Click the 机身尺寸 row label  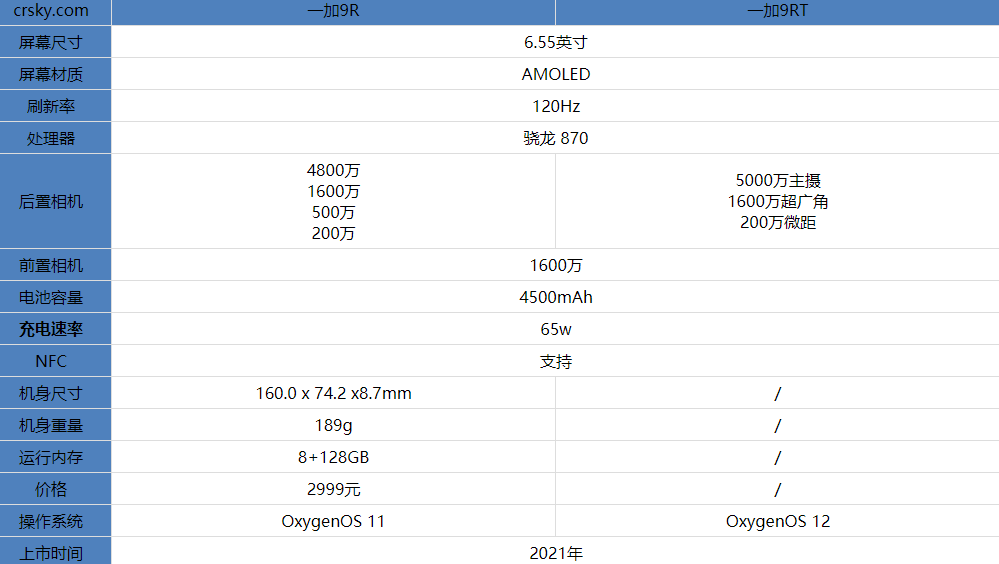tap(51, 393)
